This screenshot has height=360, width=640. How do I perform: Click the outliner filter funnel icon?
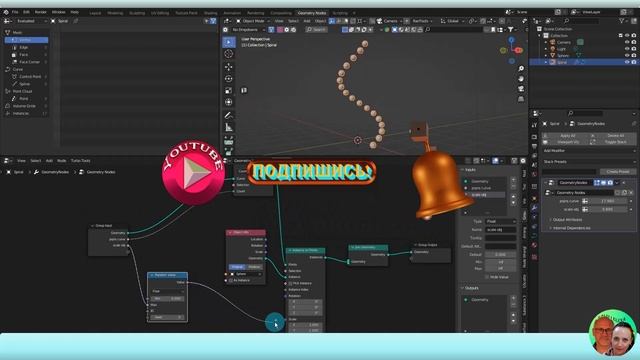(622, 21)
